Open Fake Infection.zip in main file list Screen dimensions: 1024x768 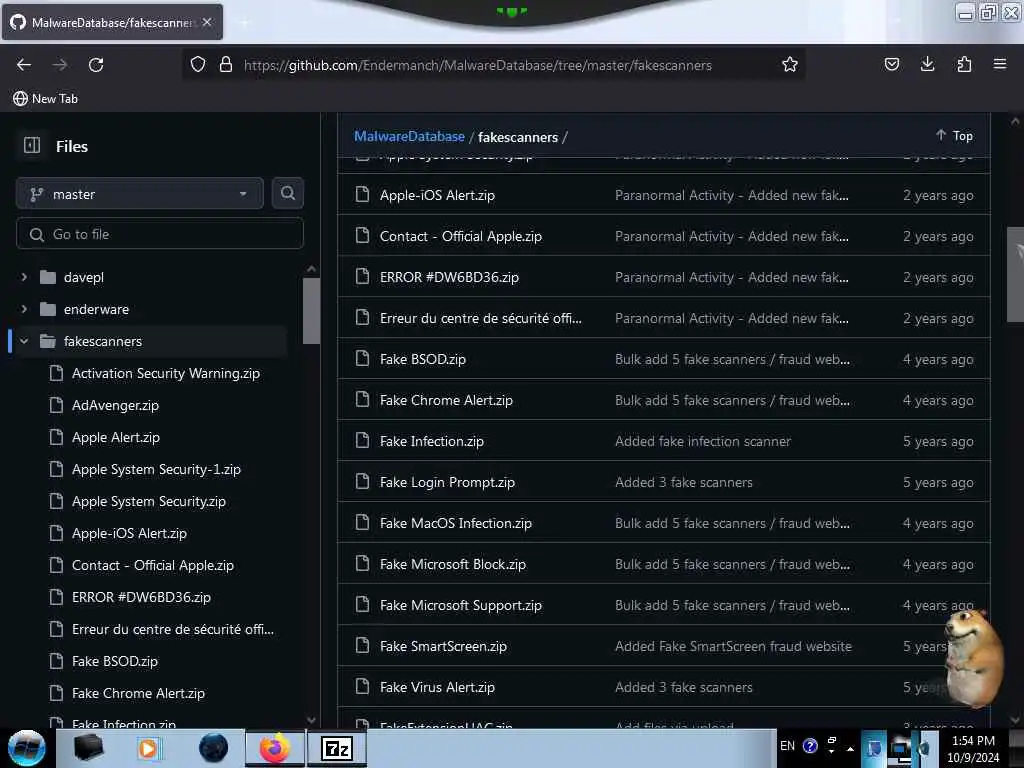click(x=432, y=441)
